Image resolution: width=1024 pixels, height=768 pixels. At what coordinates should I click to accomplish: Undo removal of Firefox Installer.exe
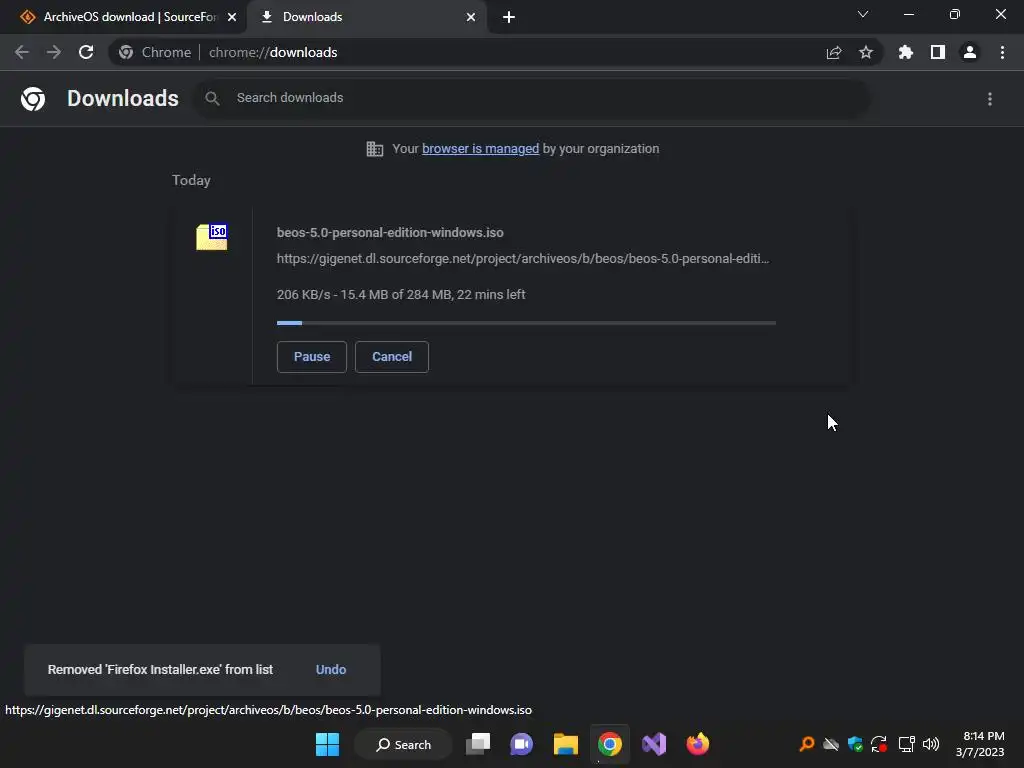click(x=331, y=669)
